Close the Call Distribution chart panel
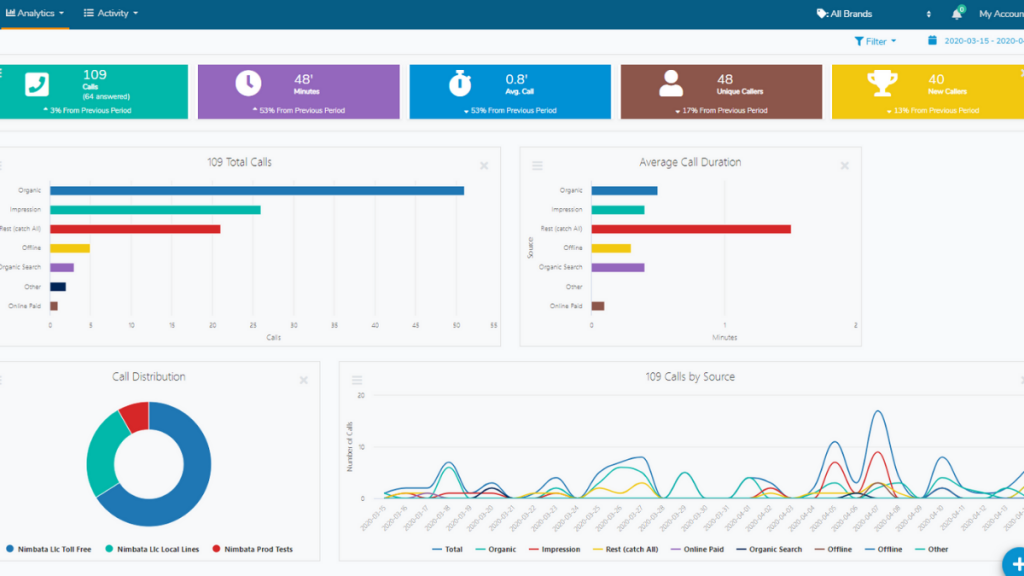The image size is (1024, 576). pyautogui.click(x=304, y=380)
